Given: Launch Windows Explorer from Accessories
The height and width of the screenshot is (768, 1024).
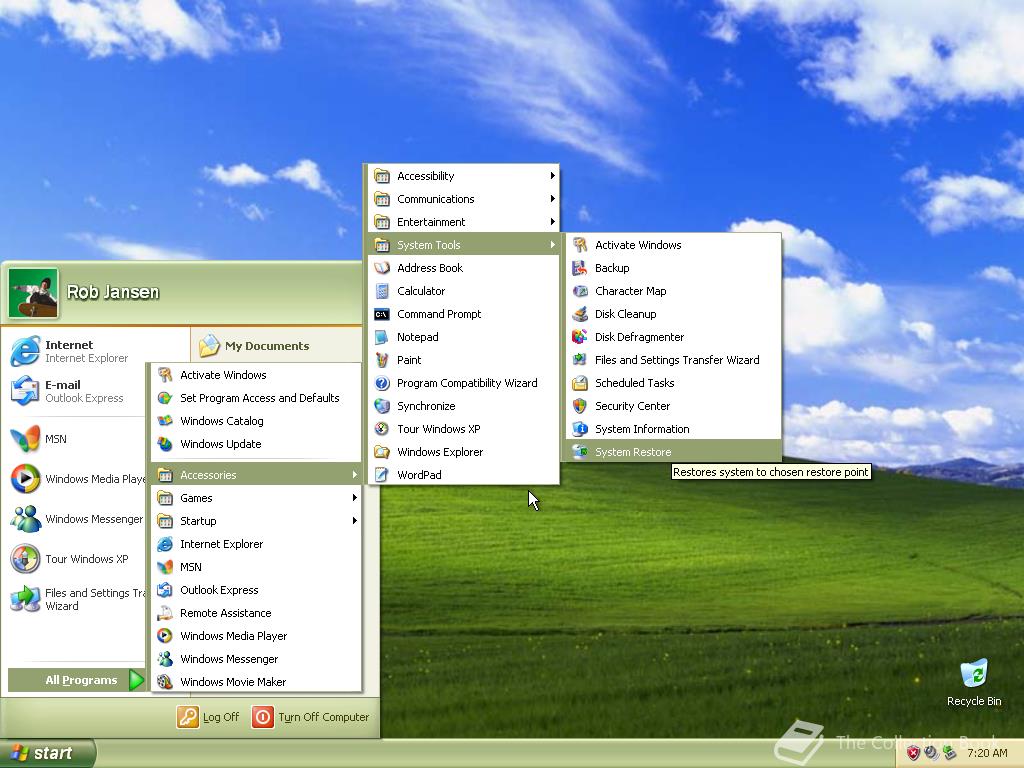Looking at the screenshot, I should 464,452.
